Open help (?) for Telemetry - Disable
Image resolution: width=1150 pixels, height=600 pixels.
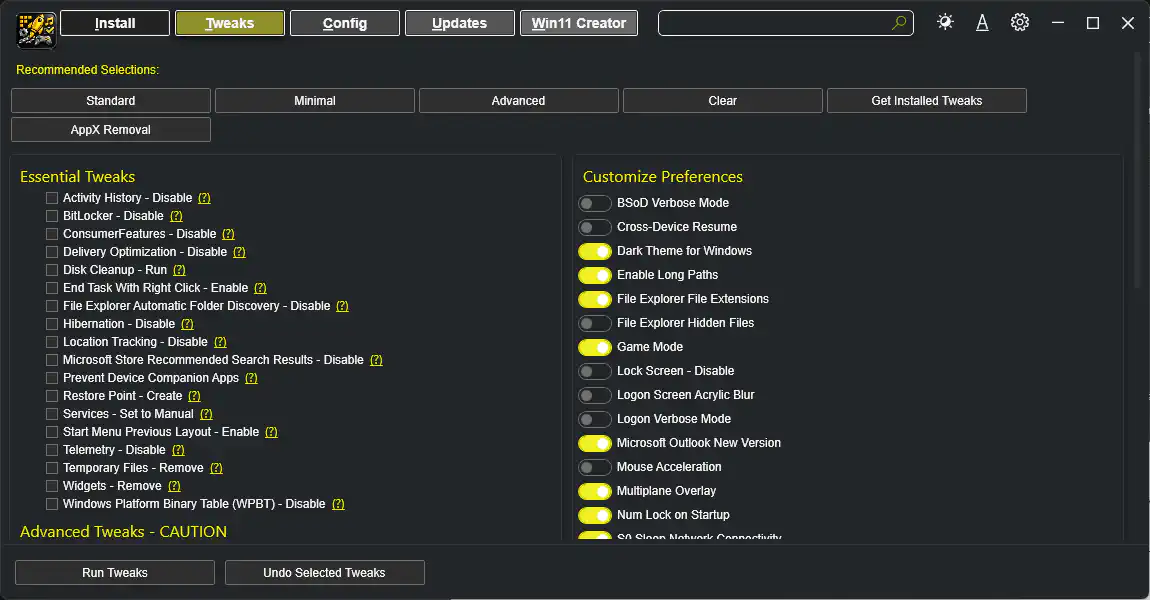178,450
